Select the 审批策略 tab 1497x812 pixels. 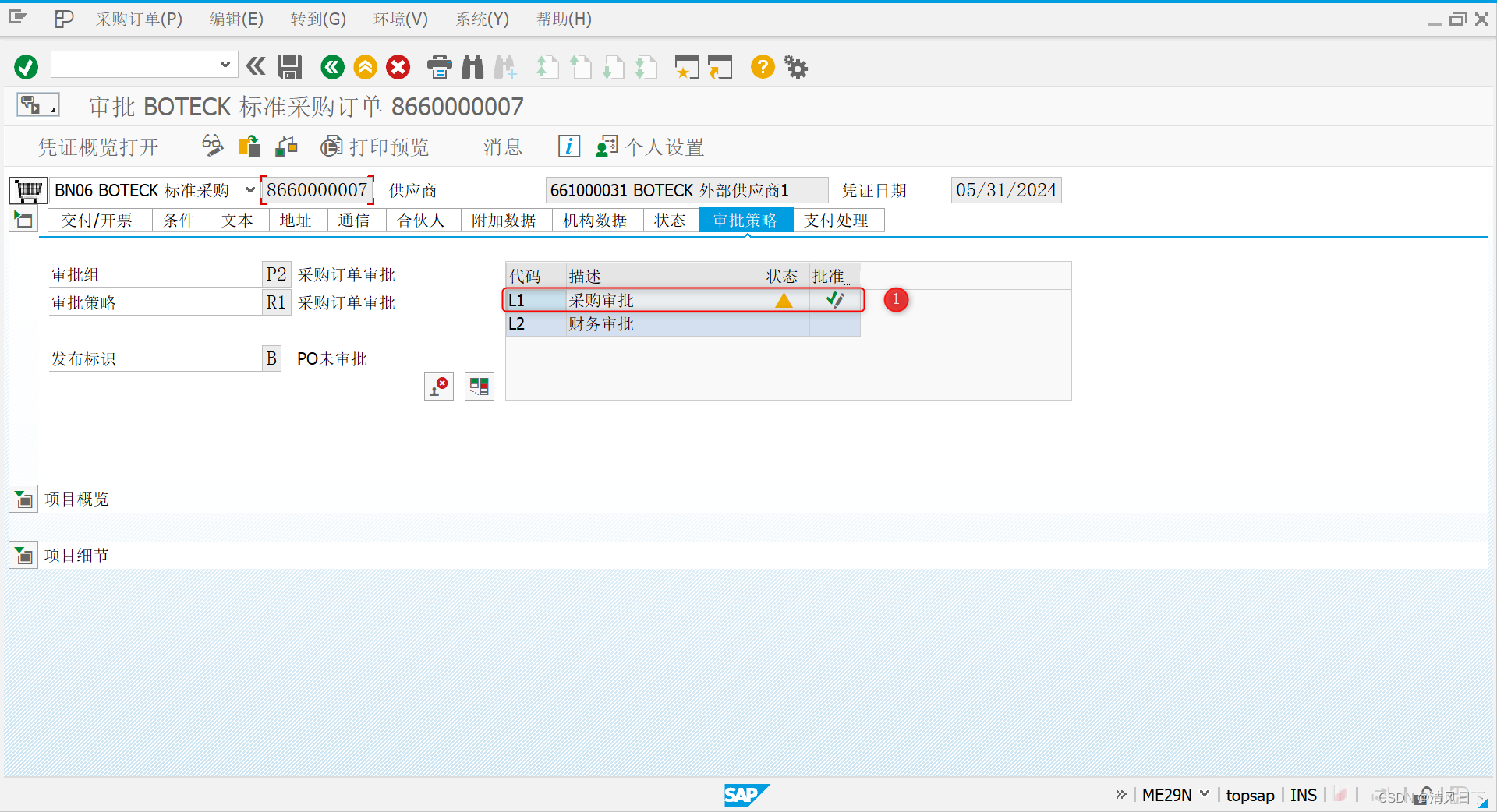pos(745,221)
